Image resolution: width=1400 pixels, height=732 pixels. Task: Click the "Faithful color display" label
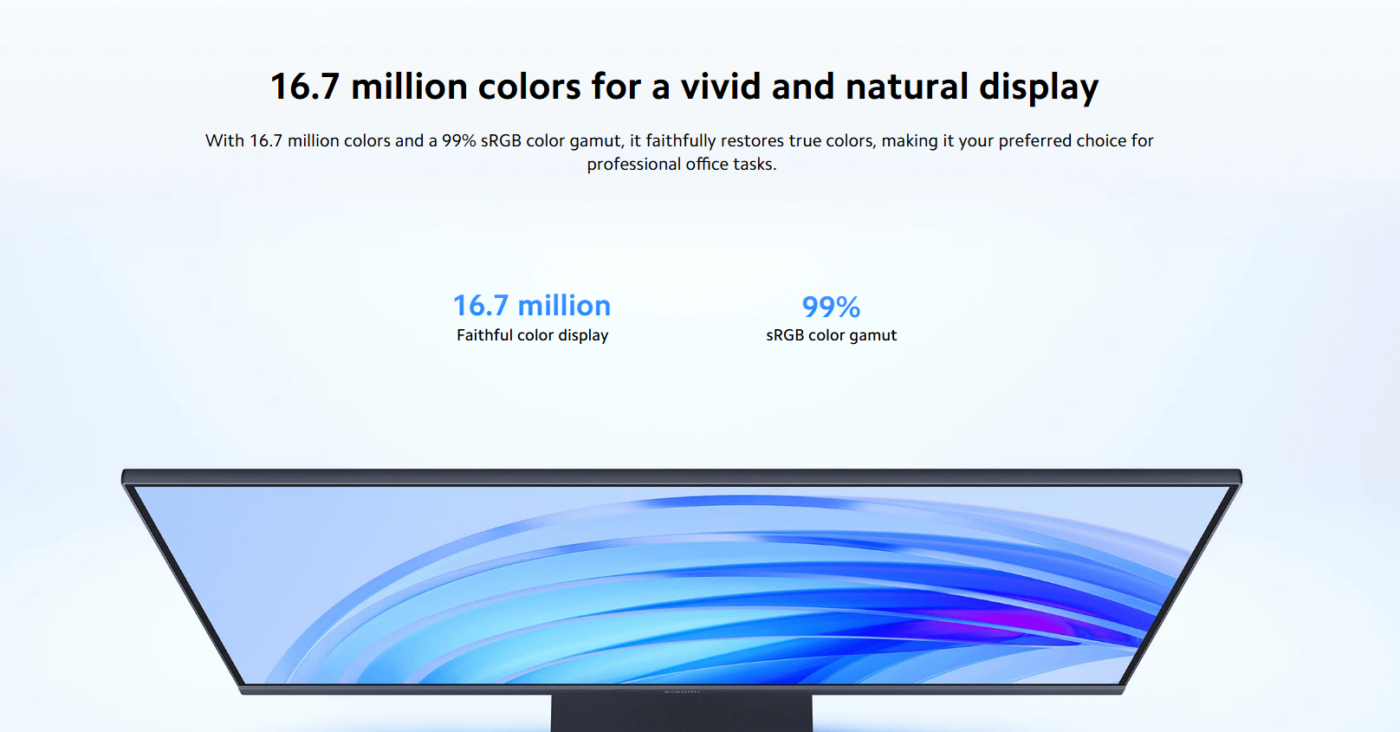click(x=532, y=336)
